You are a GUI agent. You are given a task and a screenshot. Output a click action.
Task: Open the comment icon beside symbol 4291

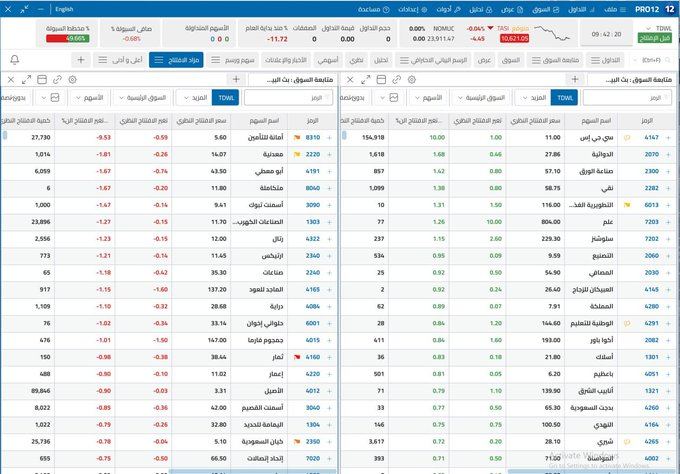click(x=627, y=324)
